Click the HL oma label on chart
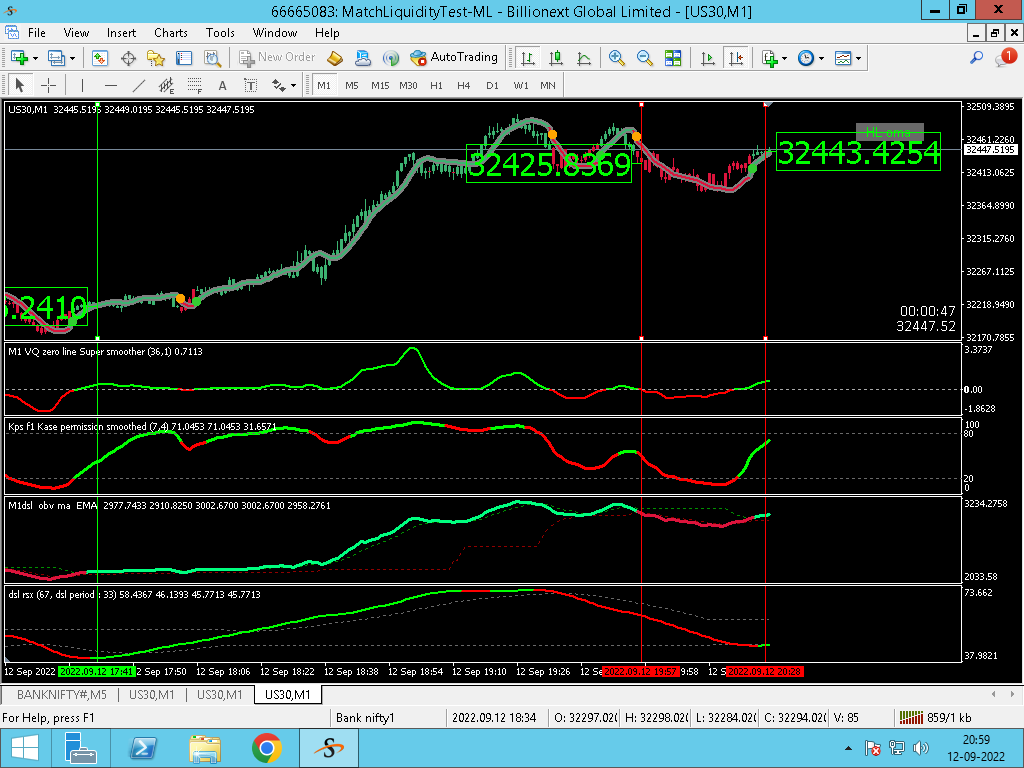 pyautogui.click(x=889, y=132)
